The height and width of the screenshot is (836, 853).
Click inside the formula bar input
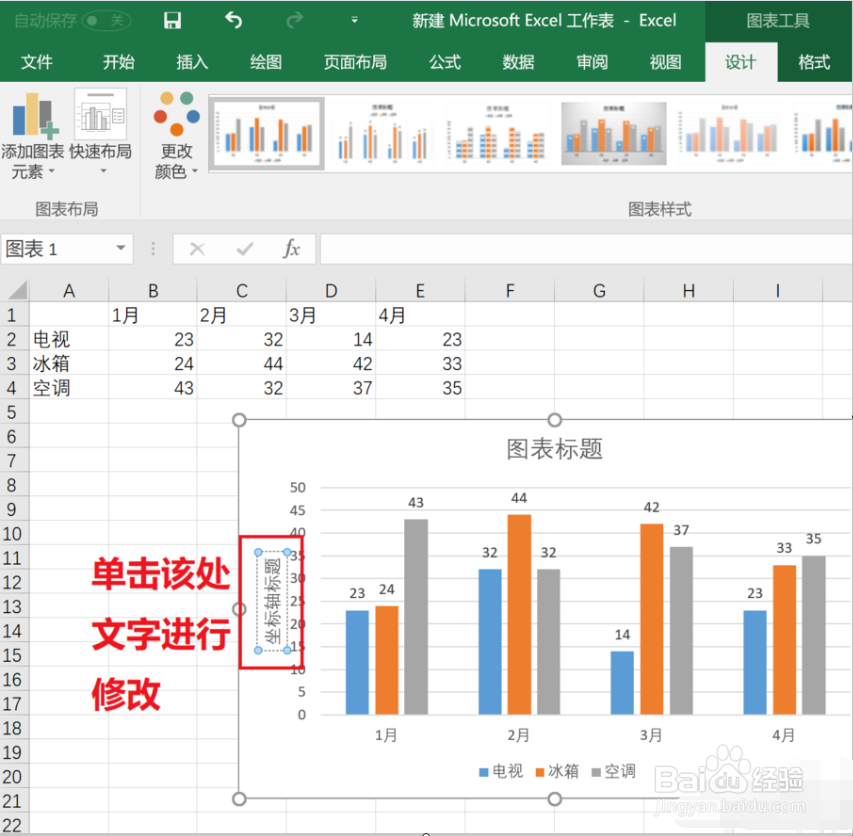(x=586, y=249)
